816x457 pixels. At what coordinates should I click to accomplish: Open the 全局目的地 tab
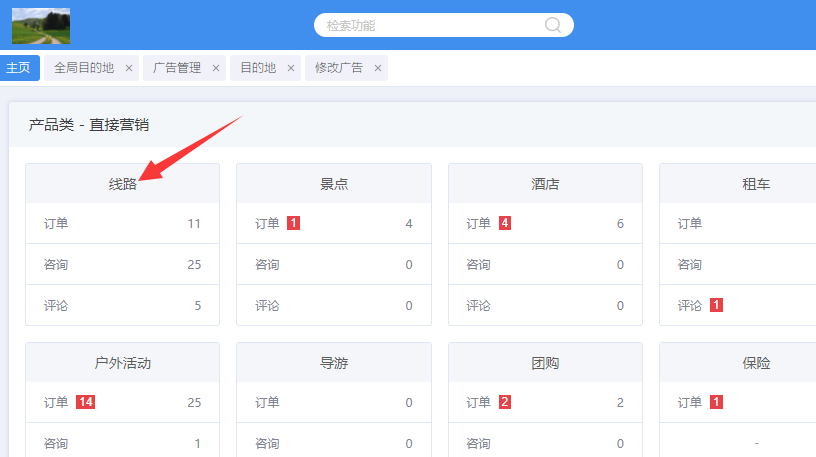click(x=83, y=68)
